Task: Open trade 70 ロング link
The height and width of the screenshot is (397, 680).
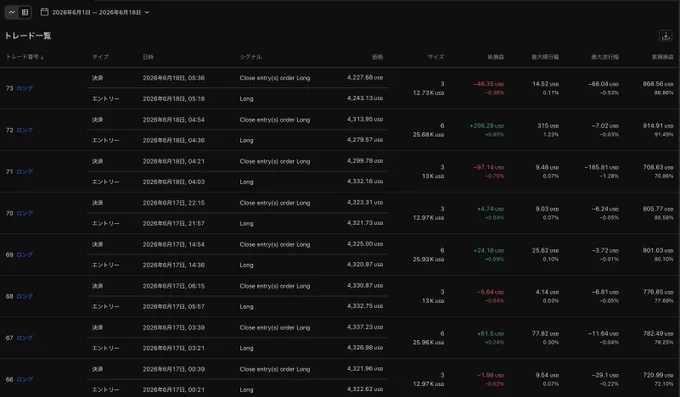Action: (25, 213)
